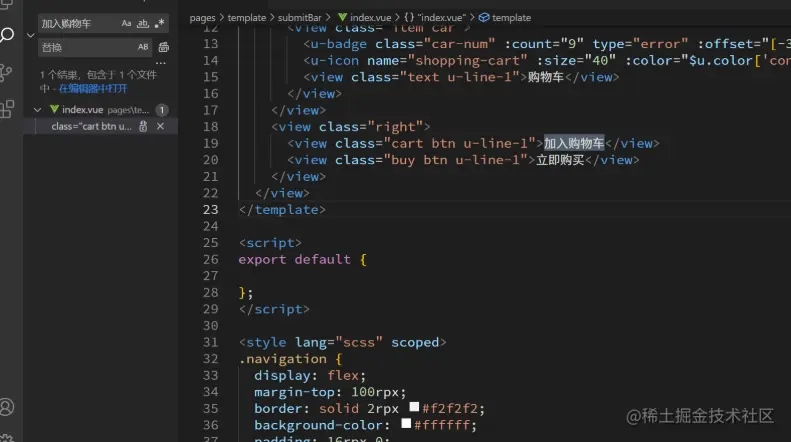Click line number 19 in the gutter
The image size is (791, 442).
[211, 143]
